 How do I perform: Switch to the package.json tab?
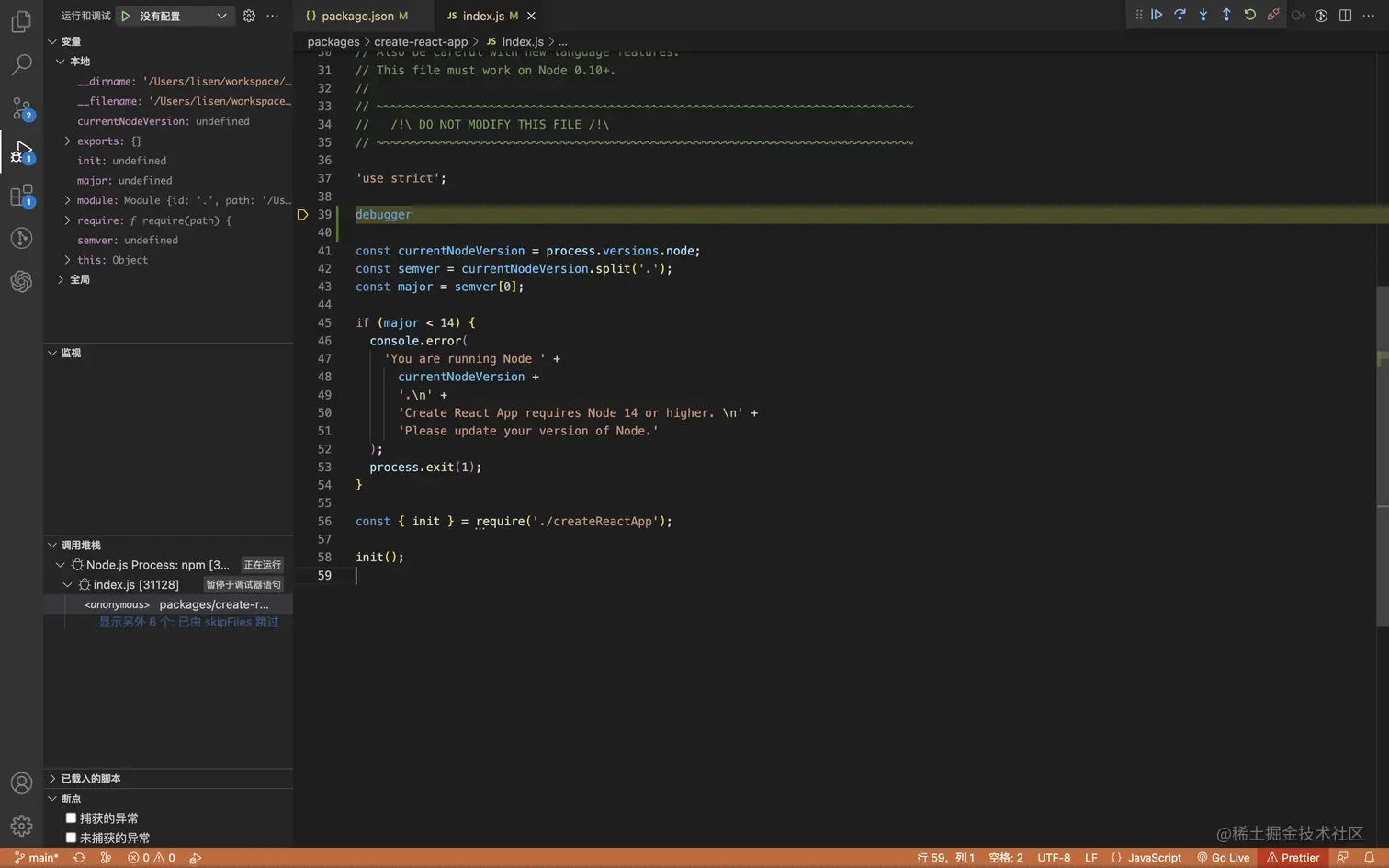coord(357,16)
